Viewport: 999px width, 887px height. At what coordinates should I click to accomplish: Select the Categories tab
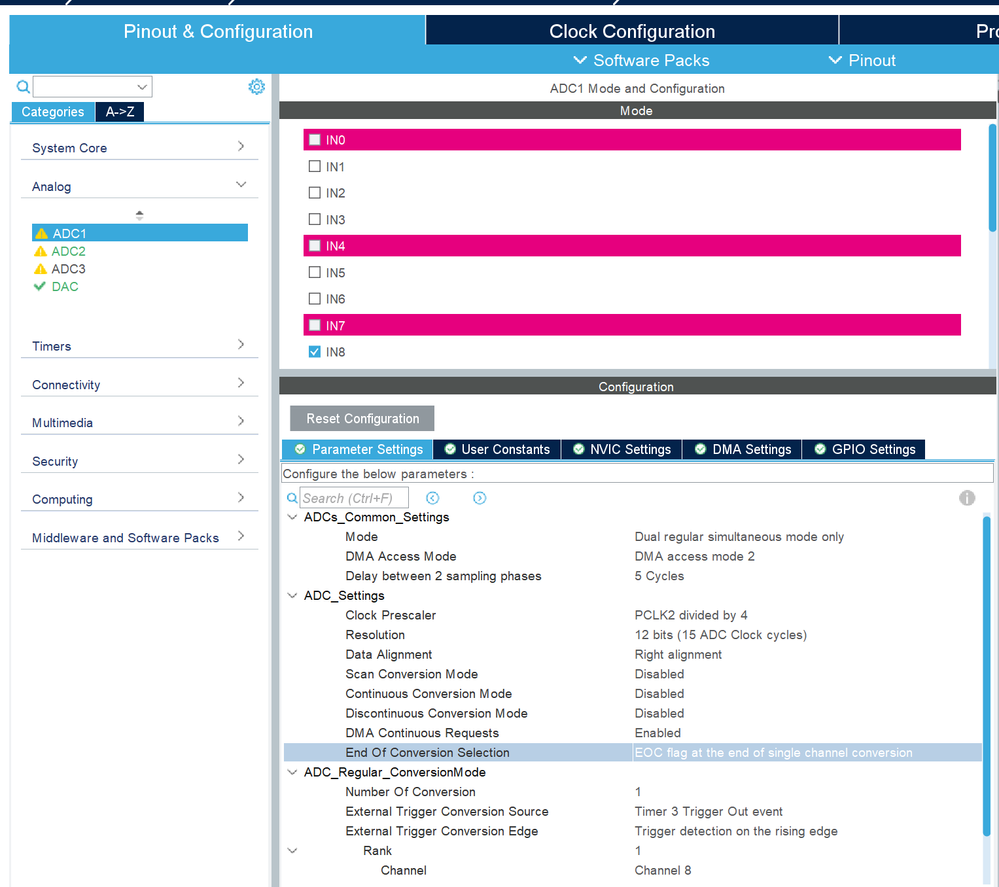click(53, 112)
